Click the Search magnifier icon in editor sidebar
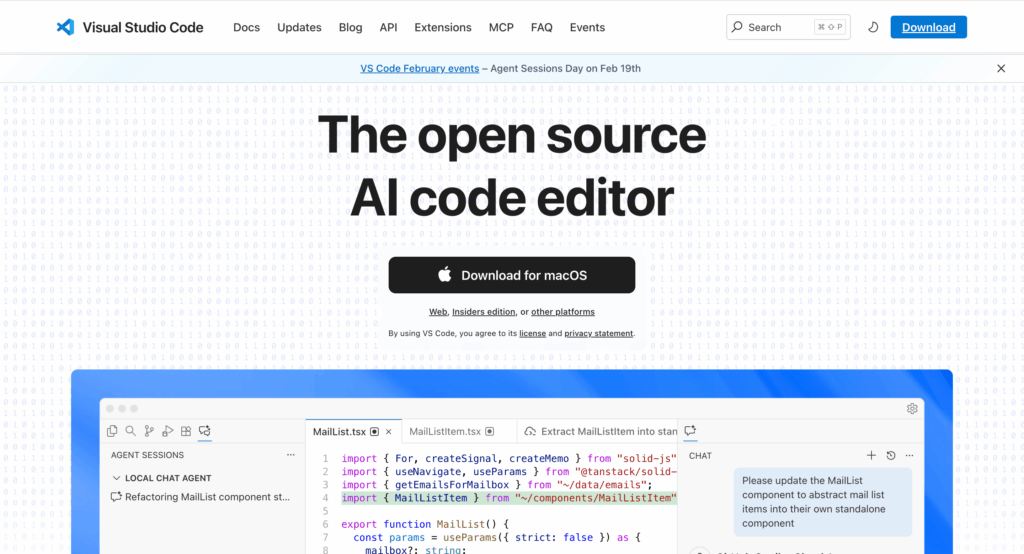The width and height of the screenshot is (1024, 554). (131, 431)
